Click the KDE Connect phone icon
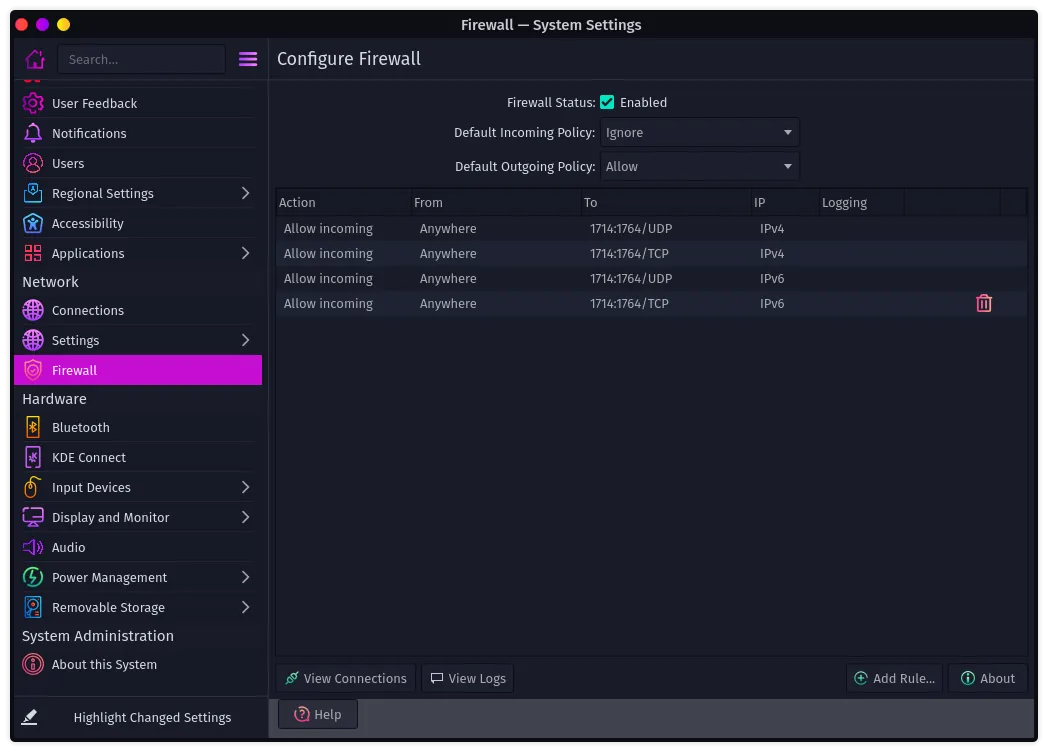This screenshot has width=1048, height=752. pyautogui.click(x=33, y=457)
